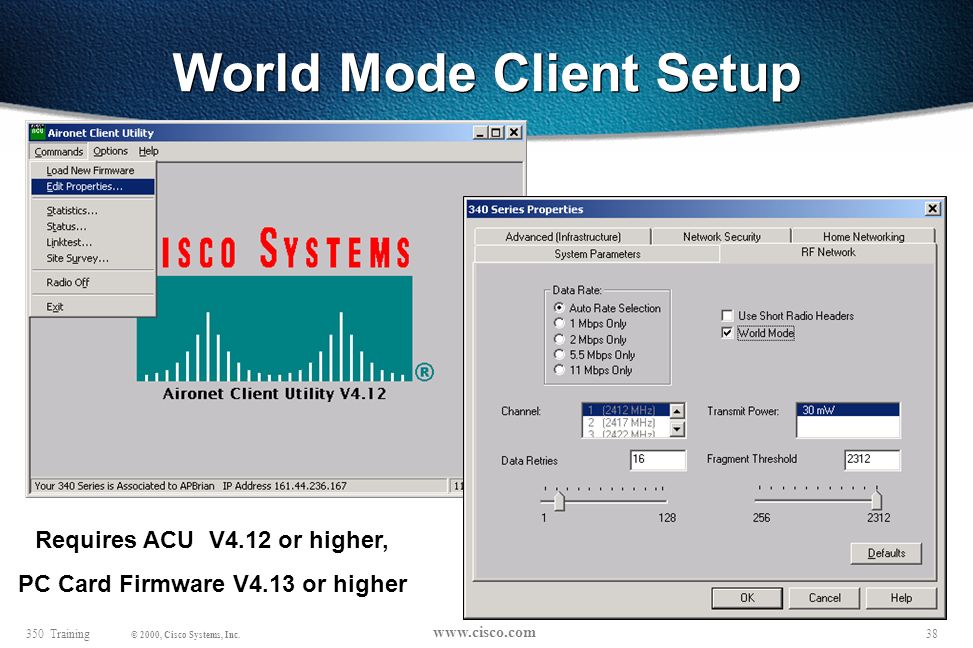Enable Use Short Radio Headers checkbox
Screen dimensions: 973x648
coord(727,315)
